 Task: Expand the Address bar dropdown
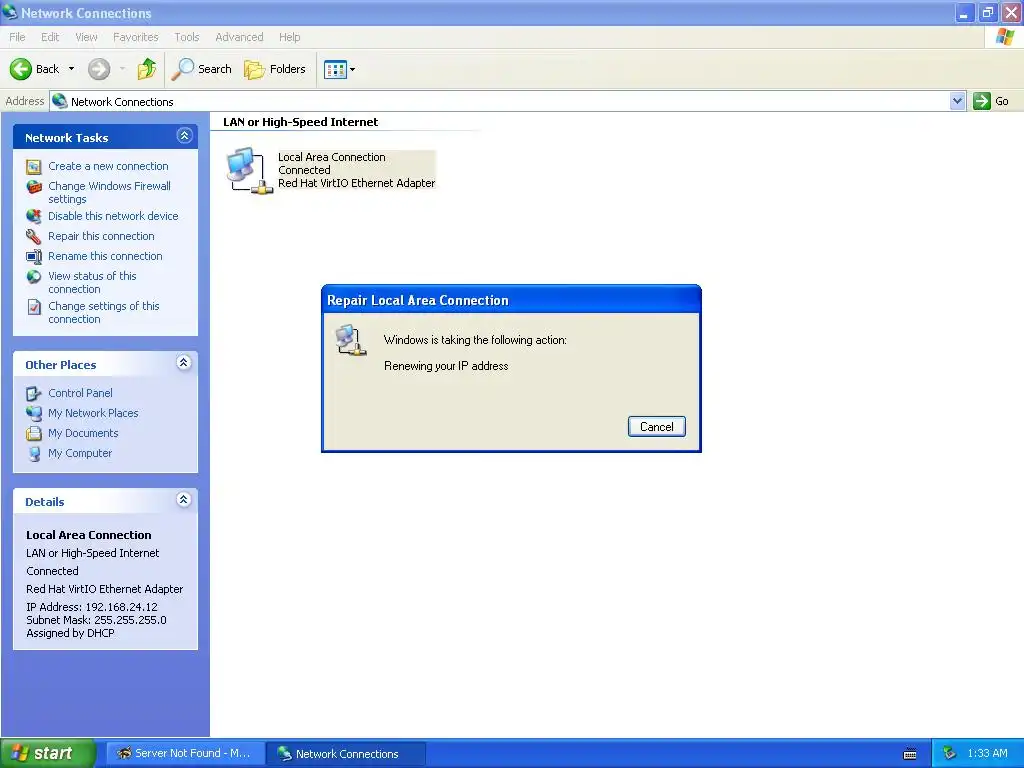click(x=957, y=101)
